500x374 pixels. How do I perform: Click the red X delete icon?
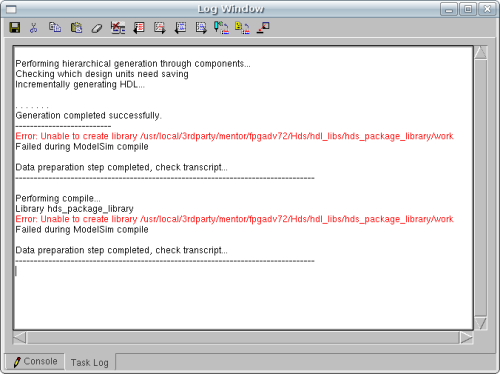coord(118,28)
